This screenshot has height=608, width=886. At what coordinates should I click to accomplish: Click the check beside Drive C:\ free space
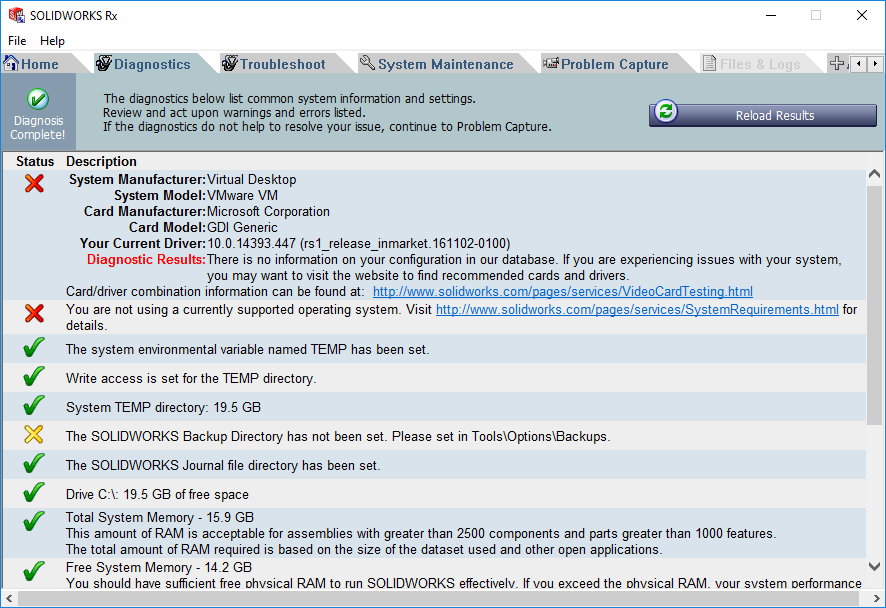coord(34,492)
